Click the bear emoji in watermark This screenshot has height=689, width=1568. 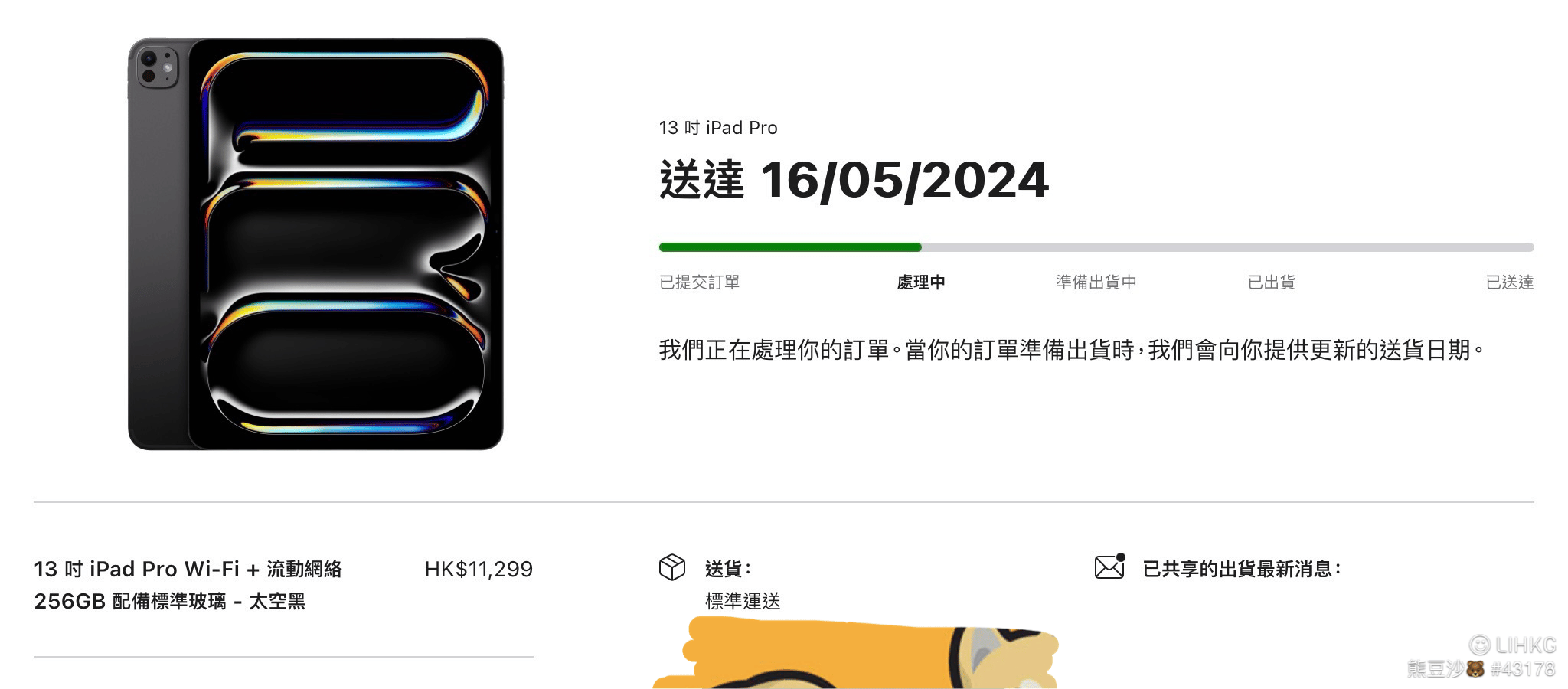click(1475, 669)
